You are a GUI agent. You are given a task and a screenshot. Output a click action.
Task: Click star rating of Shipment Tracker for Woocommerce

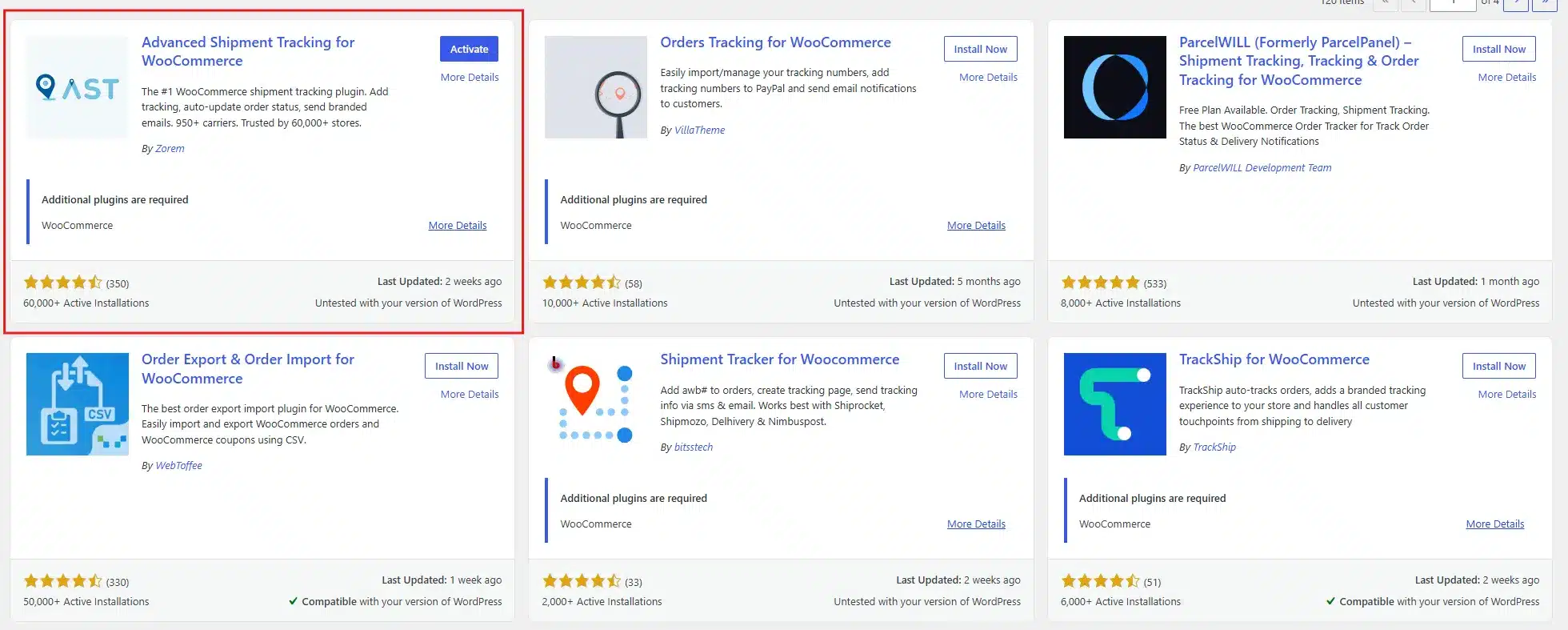point(582,580)
